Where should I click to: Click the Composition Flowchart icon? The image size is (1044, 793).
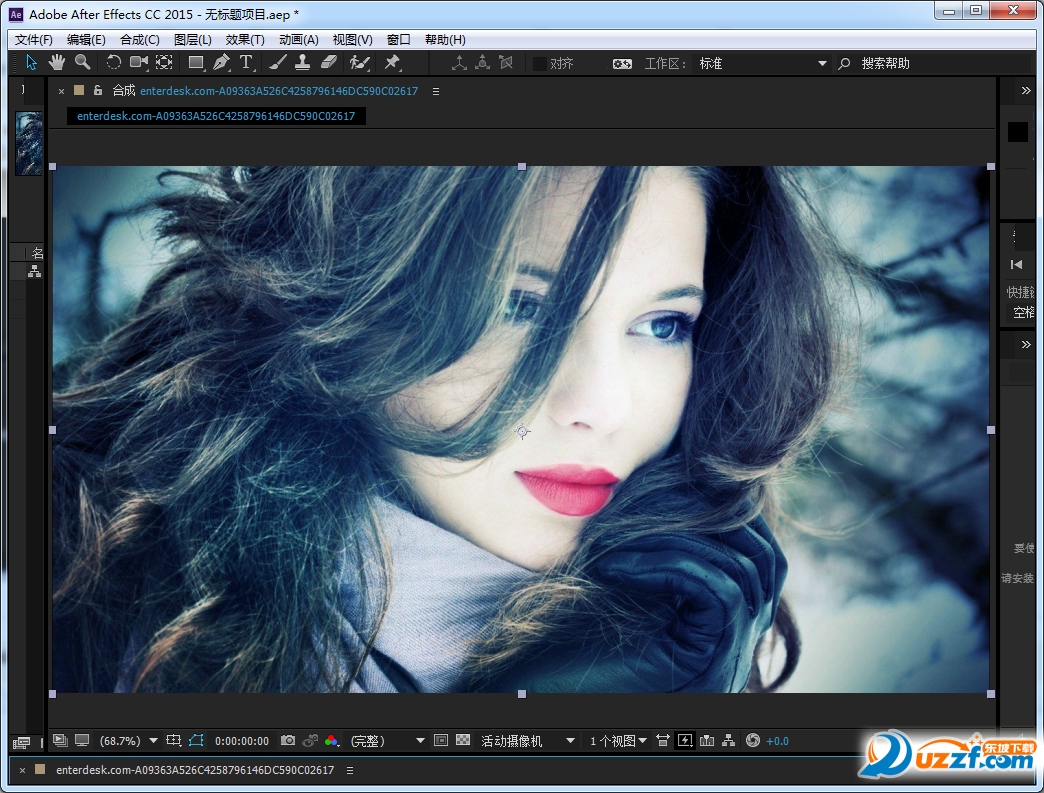pos(728,740)
